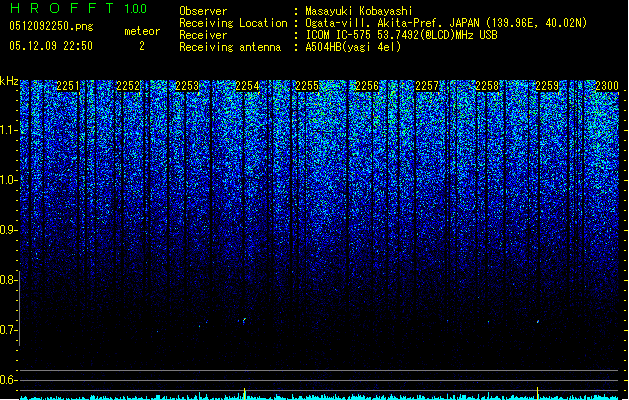This screenshot has height=400, width=629.
Task: Click the 2255 time marker
Action: pyautogui.click(x=307, y=86)
